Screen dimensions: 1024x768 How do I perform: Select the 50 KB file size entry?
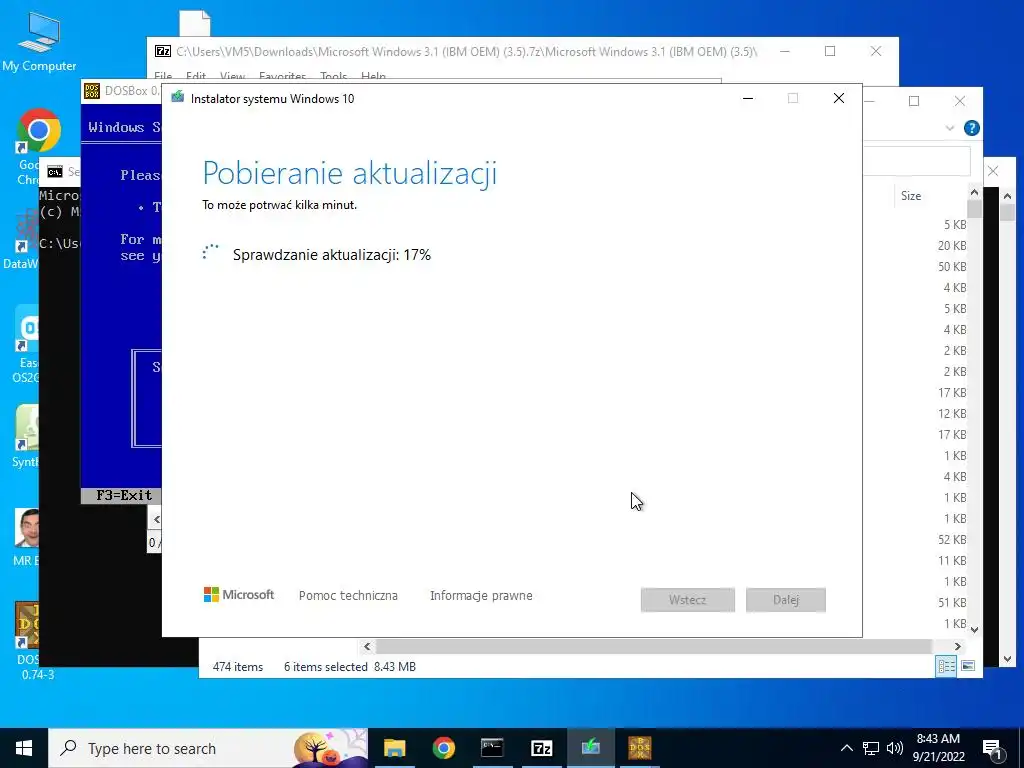[952, 266]
